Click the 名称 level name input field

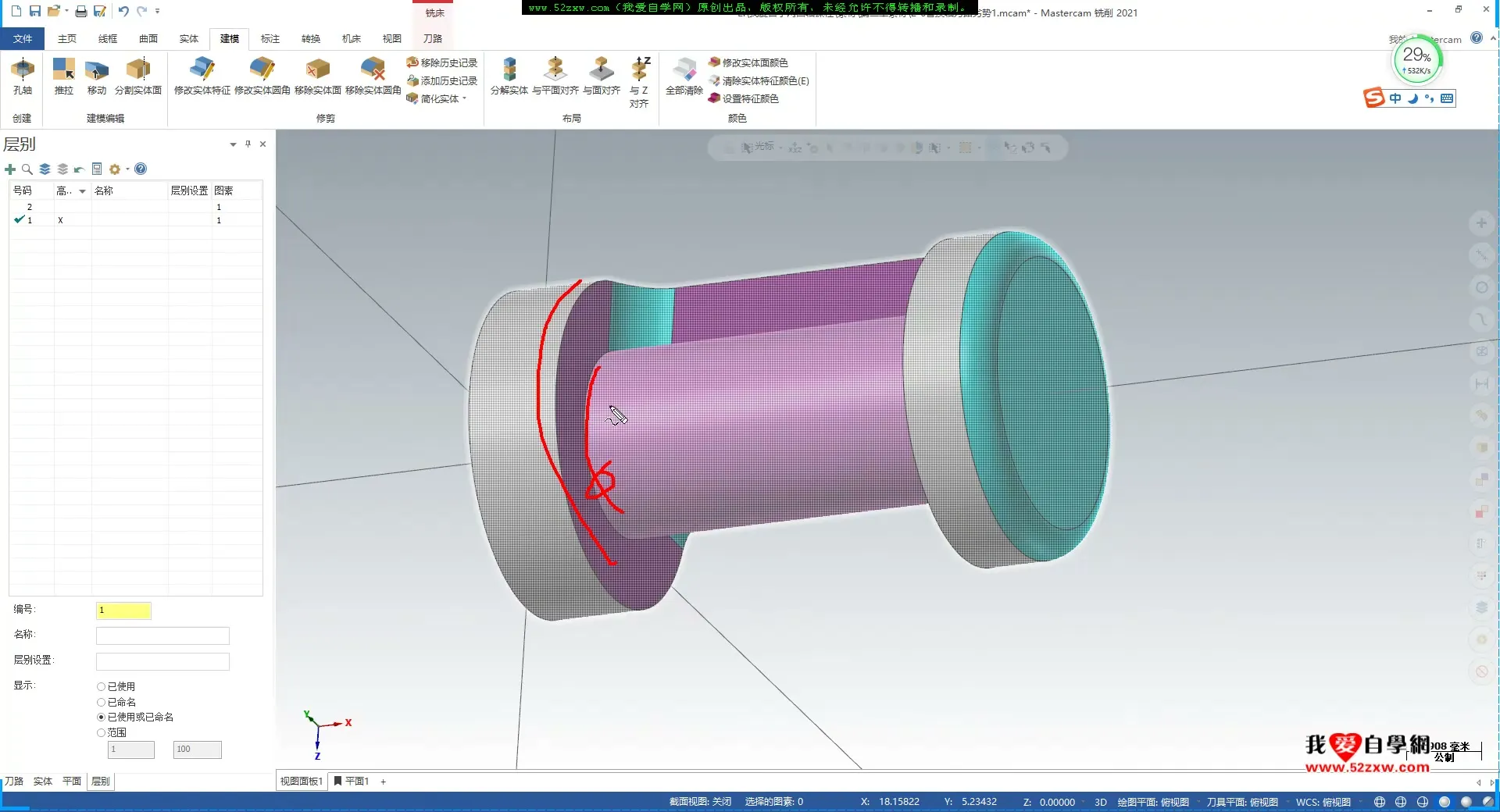pyautogui.click(x=162, y=636)
